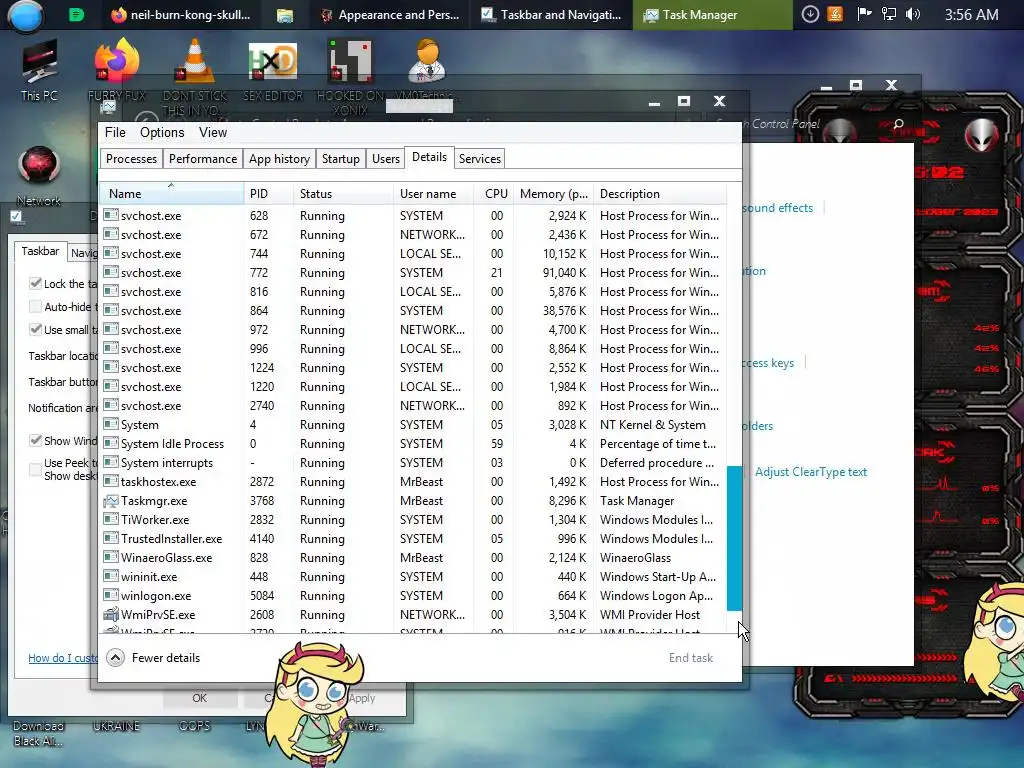Screen dimensions: 1024x768
Task: Switch to neil-burn-kong-skull Firefox taskbar button
Action: click(181, 14)
